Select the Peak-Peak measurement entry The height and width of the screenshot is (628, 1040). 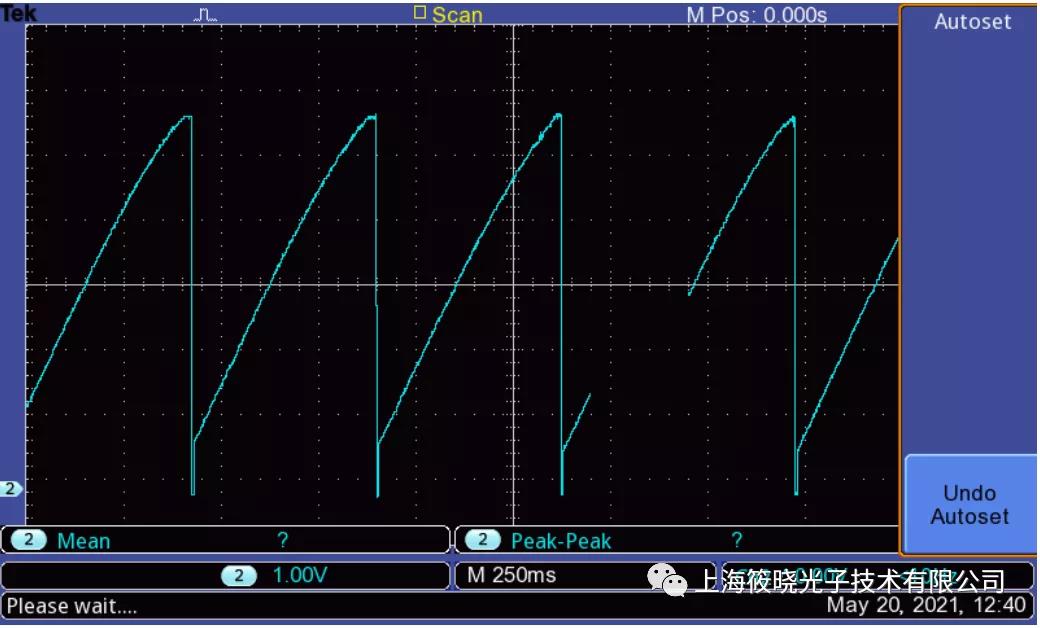pos(560,541)
